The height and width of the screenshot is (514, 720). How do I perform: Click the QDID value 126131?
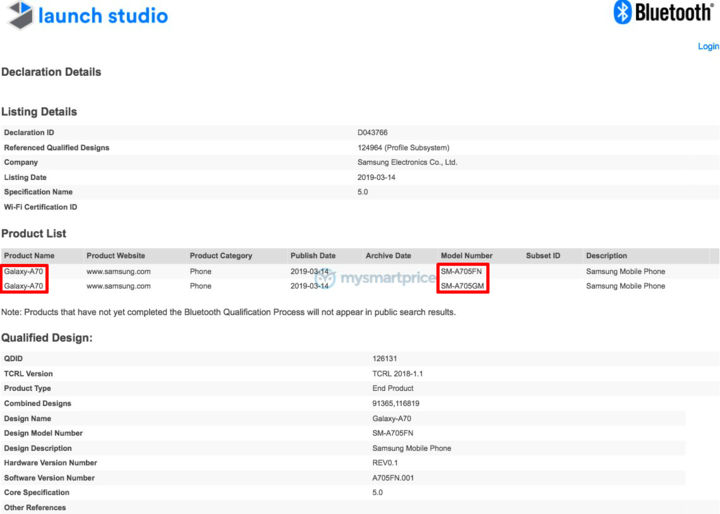click(384, 359)
